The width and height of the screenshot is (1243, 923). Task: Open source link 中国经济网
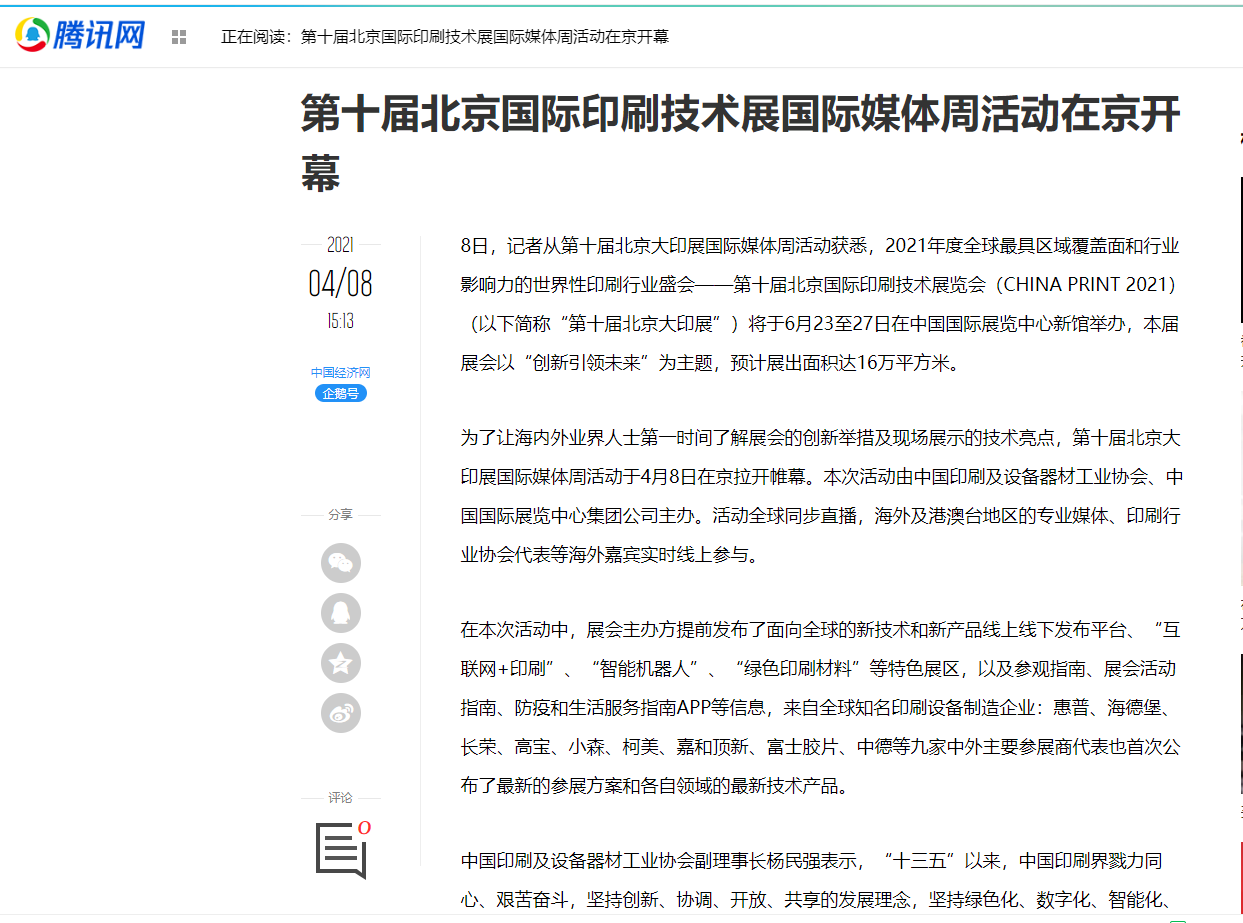341,372
